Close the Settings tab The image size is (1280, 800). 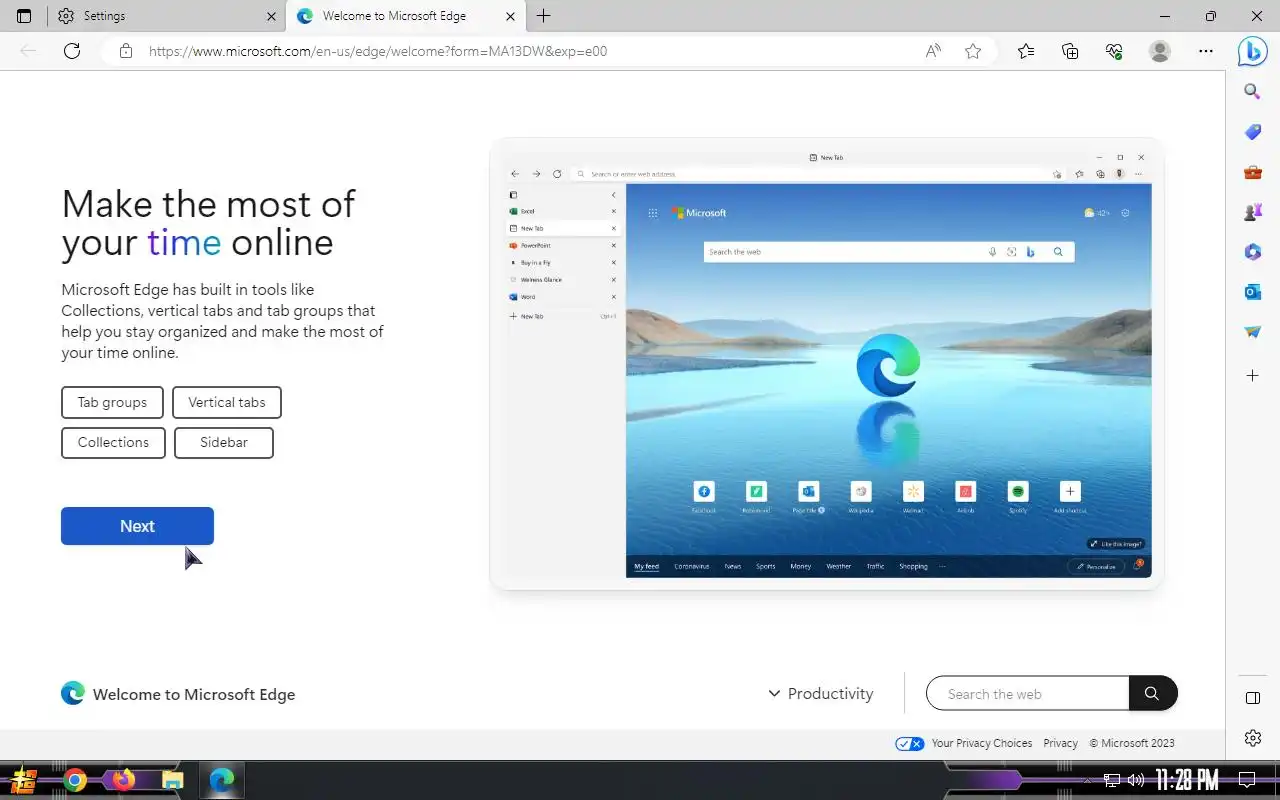(x=272, y=16)
